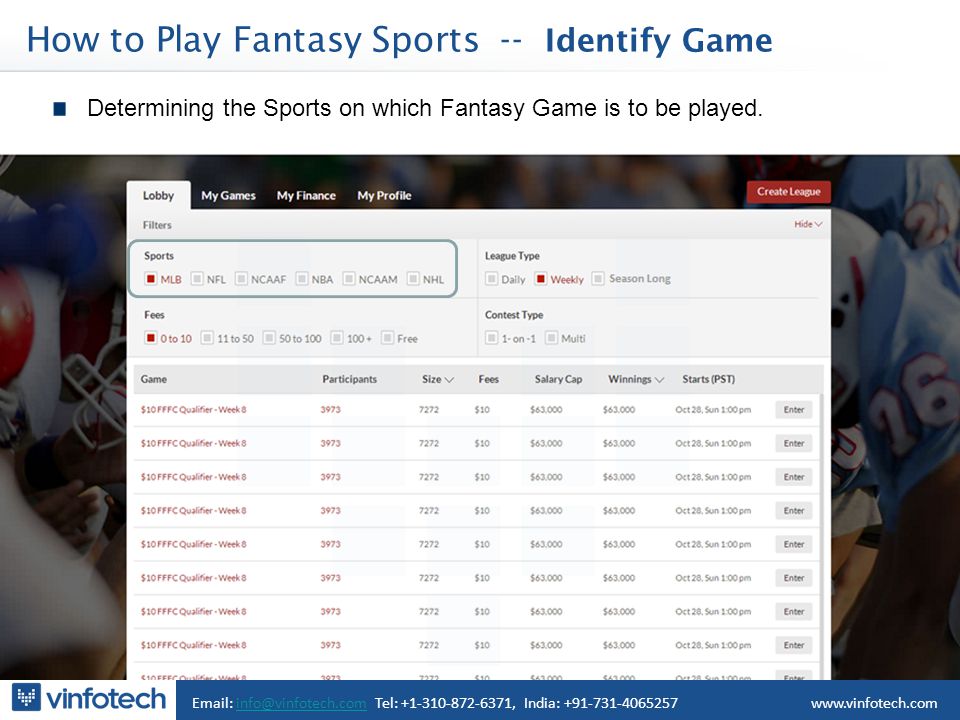Open the second FFFC Qualifier game link
Viewport: 960px width, 720px height.
(x=193, y=443)
